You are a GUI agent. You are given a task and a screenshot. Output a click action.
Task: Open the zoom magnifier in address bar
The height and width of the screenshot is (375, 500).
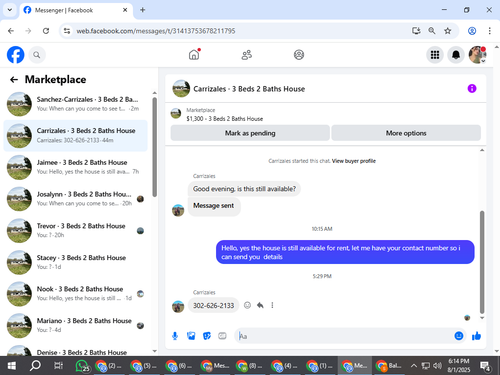pos(432,31)
